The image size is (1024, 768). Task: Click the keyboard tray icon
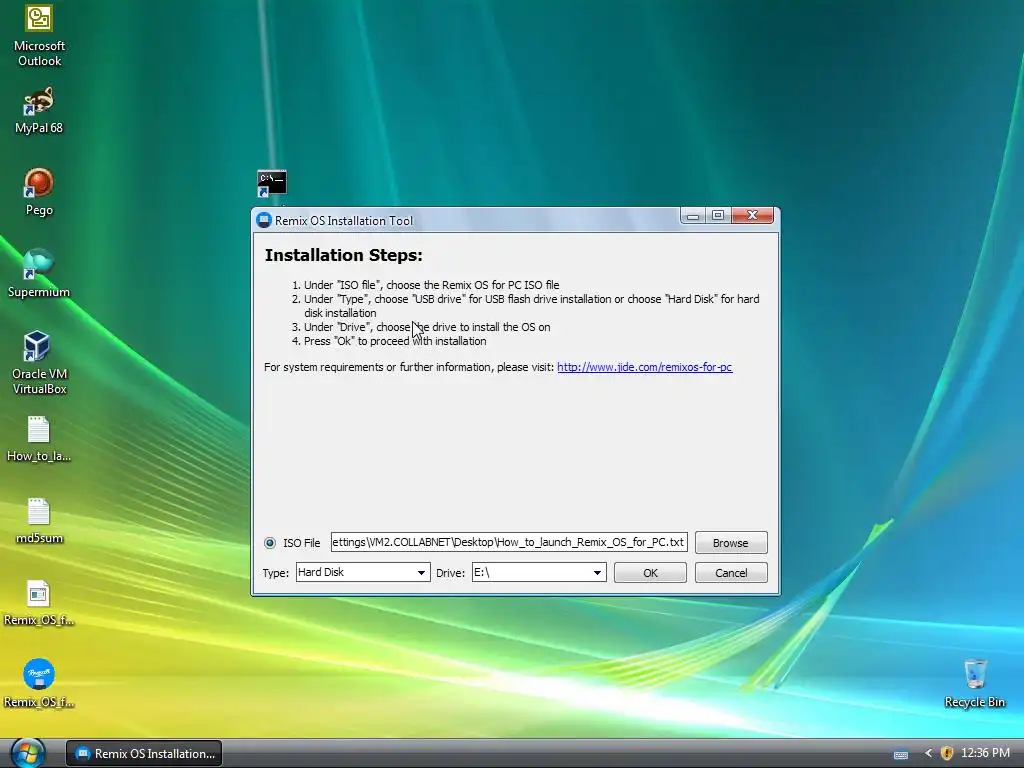(901, 754)
